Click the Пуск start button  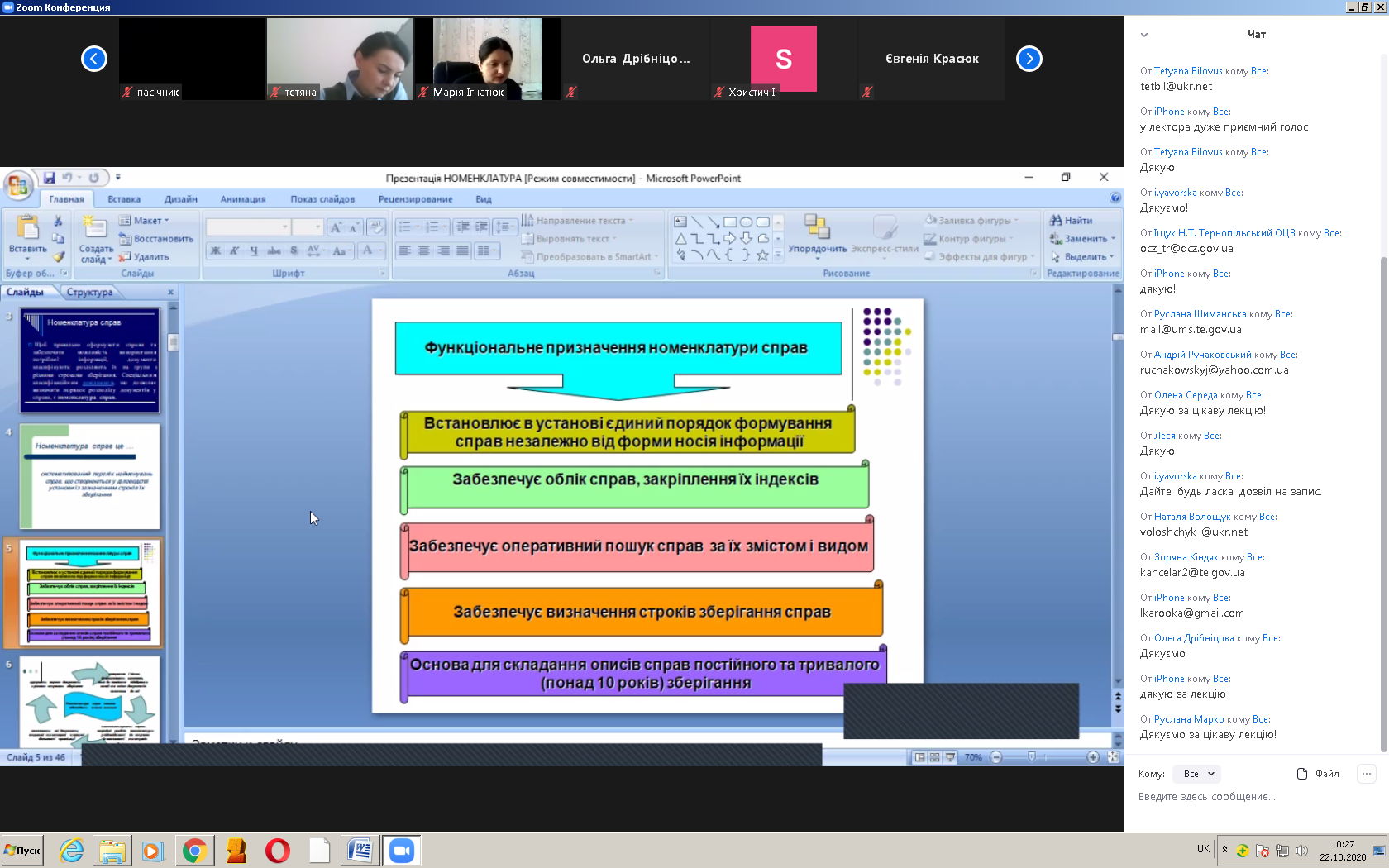pyautogui.click(x=22, y=851)
